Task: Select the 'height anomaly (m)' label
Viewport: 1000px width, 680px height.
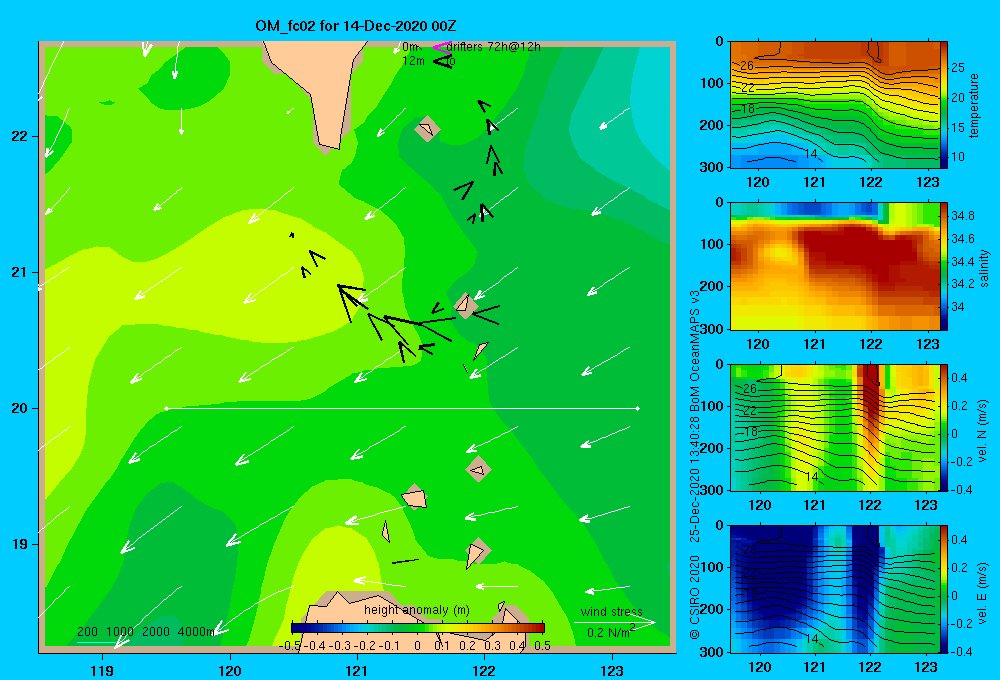Action: pyautogui.click(x=416, y=610)
